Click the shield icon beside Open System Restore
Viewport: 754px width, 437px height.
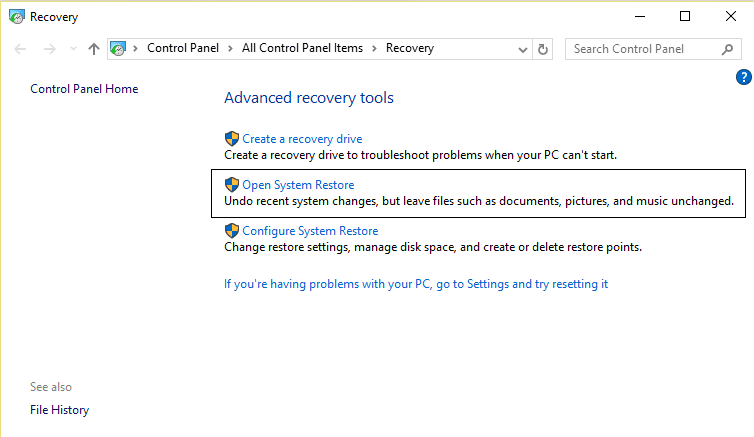(x=232, y=185)
